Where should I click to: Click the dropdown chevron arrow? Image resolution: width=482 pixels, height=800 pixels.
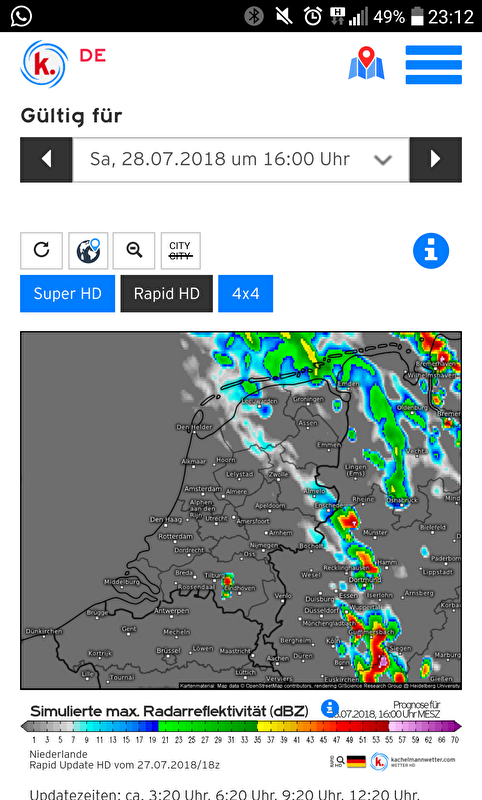pyautogui.click(x=383, y=160)
